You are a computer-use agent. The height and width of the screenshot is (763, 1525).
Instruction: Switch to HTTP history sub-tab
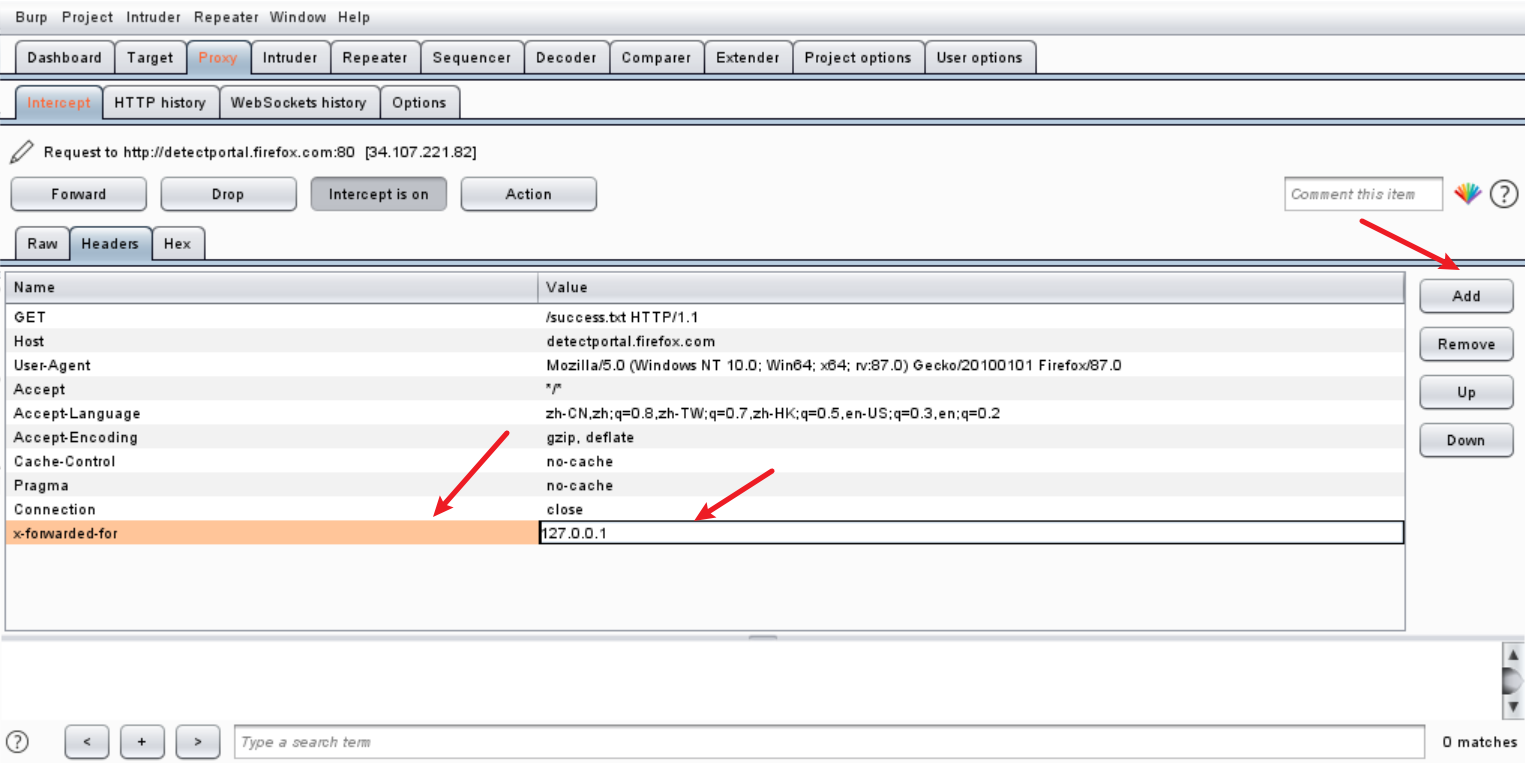160,102
